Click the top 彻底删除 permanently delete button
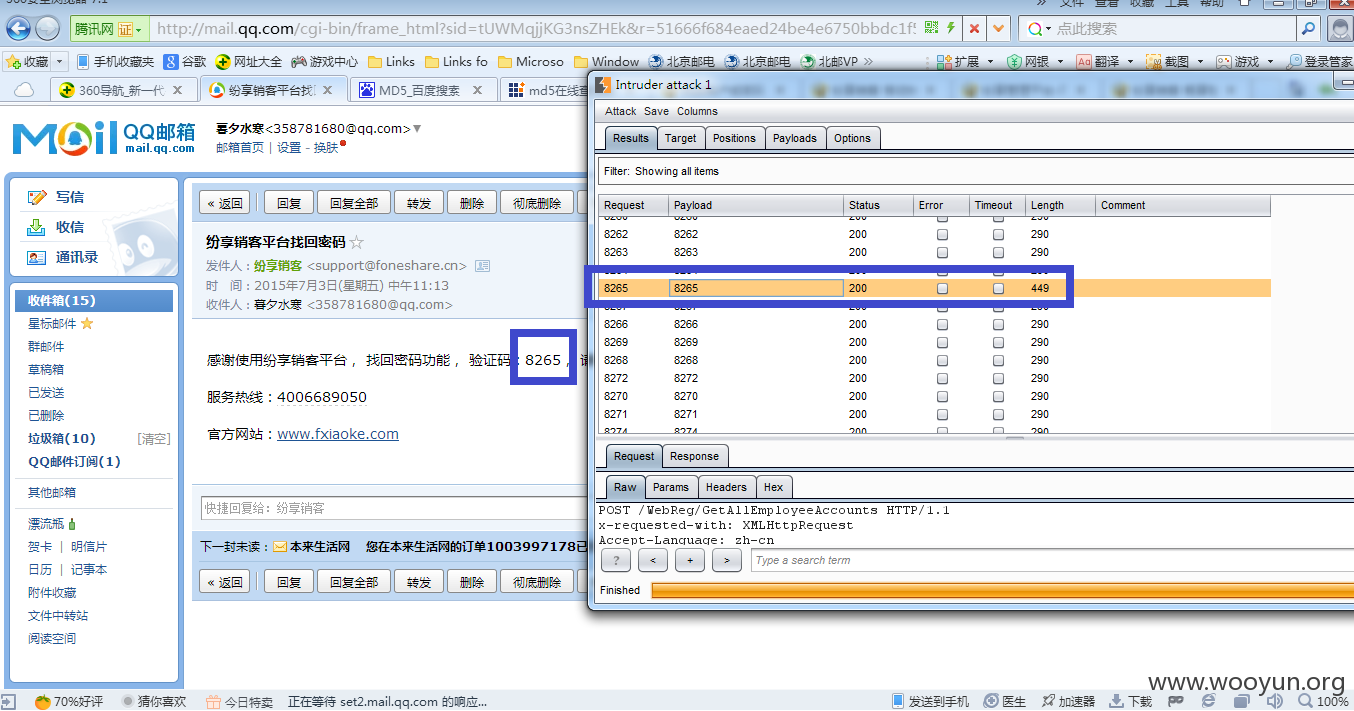This screenshot has height=711, width=1354. click(x=537, y=203)
